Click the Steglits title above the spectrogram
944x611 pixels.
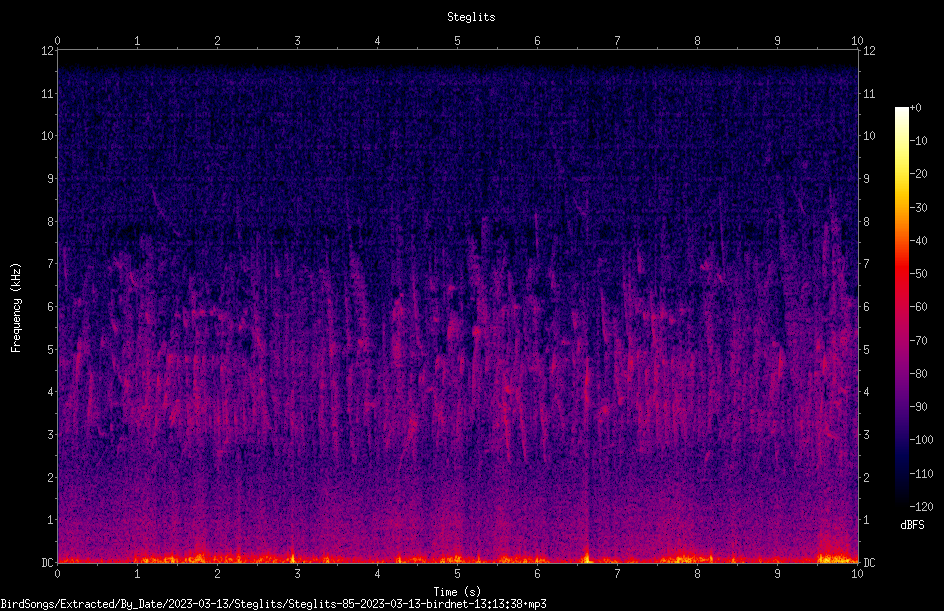pos(471,17)
